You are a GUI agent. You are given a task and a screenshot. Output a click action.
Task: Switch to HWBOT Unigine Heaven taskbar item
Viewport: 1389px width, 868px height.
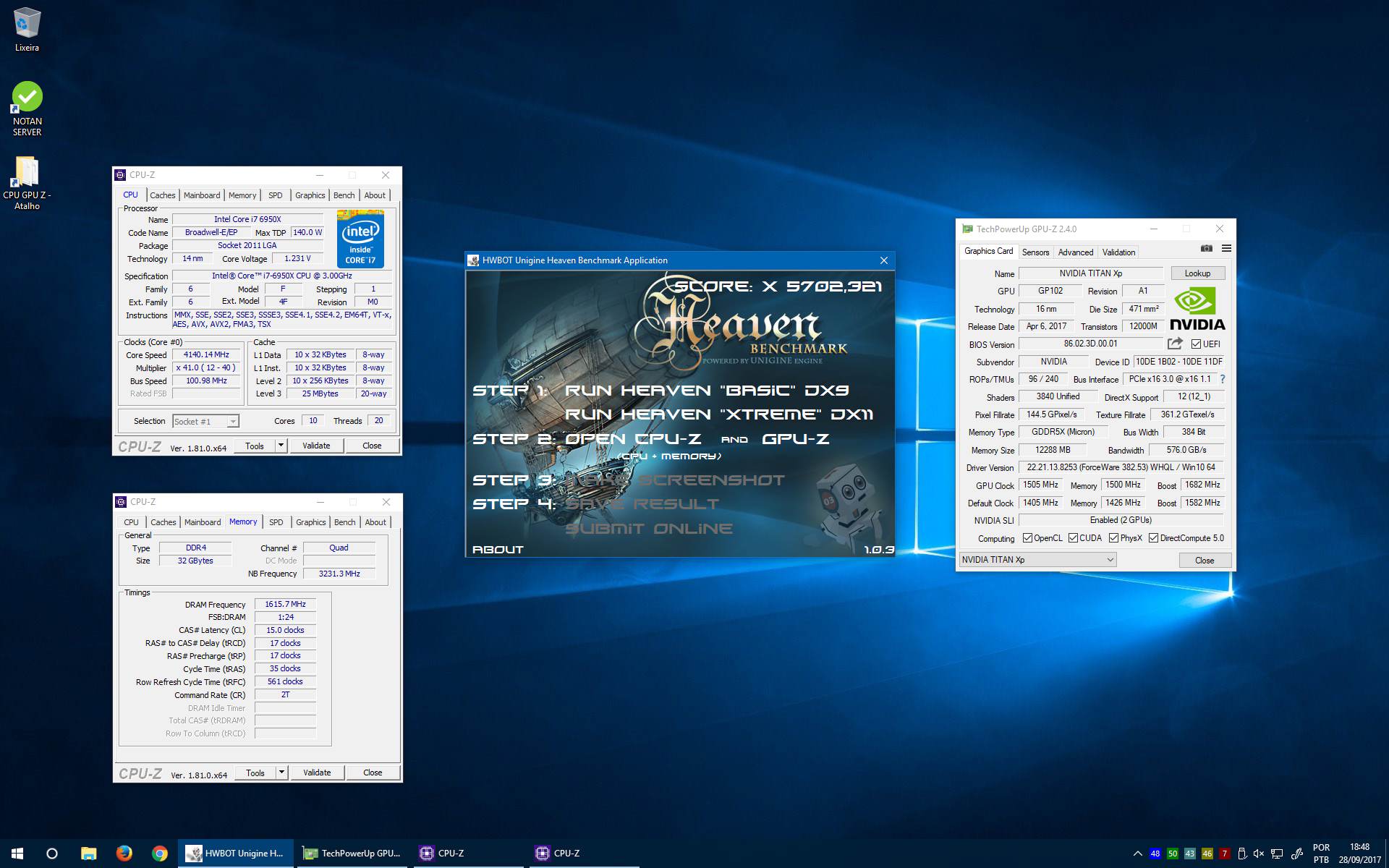(235, 854)
